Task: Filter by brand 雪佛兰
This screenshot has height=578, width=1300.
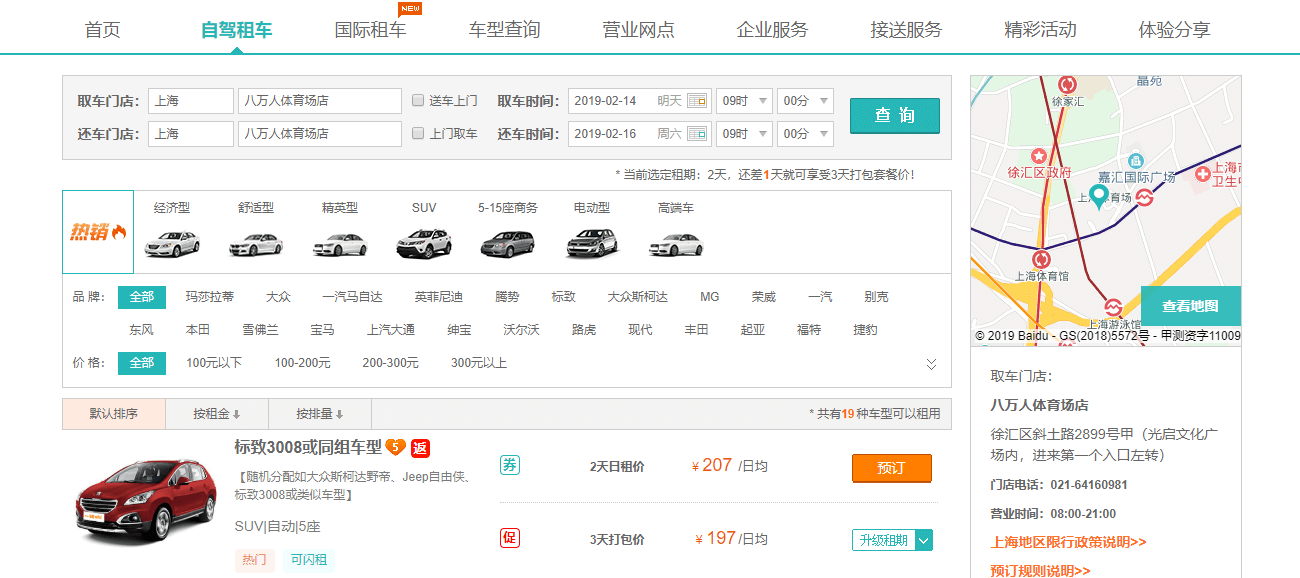Action: (x=260, y=330)
